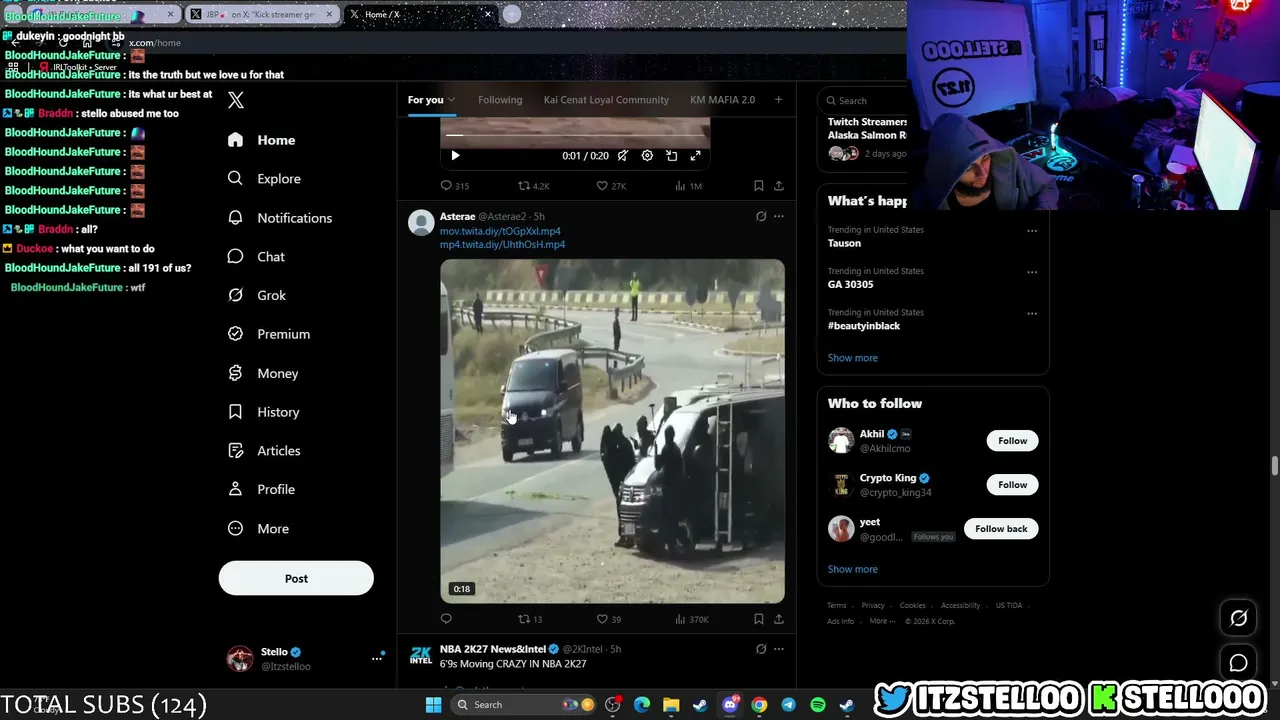
Task: Repost Asterae's post with 13 reposts
Action: (530, 619)
